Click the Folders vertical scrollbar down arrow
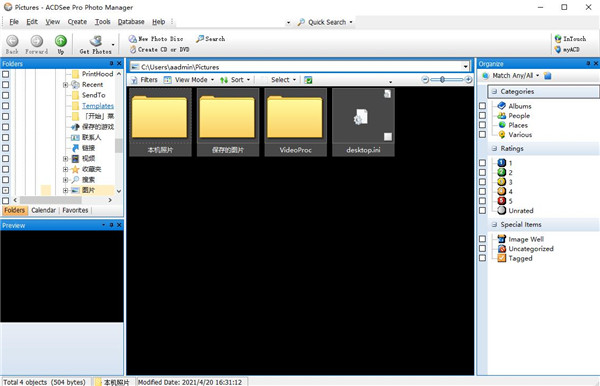The image size is (600, 386). pos(119,191)
